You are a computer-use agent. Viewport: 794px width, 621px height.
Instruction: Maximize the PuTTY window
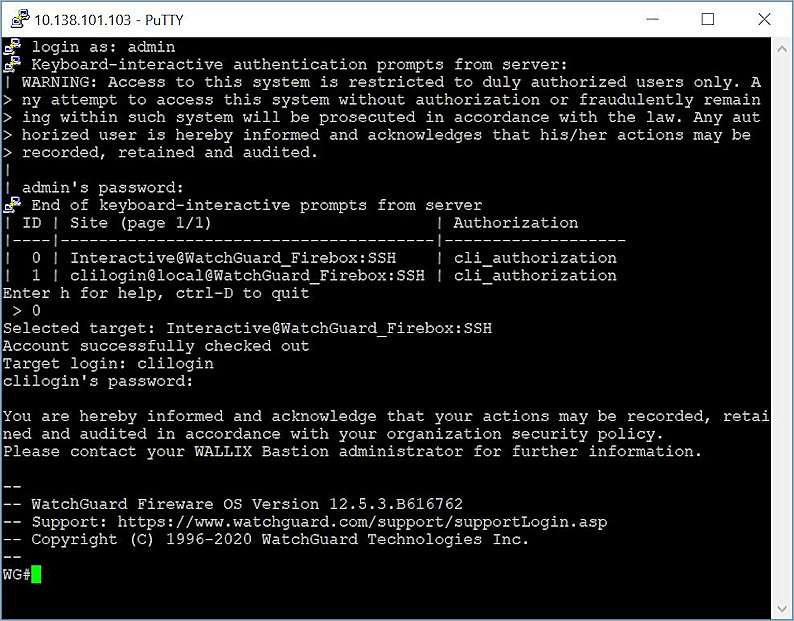[708, 19]
